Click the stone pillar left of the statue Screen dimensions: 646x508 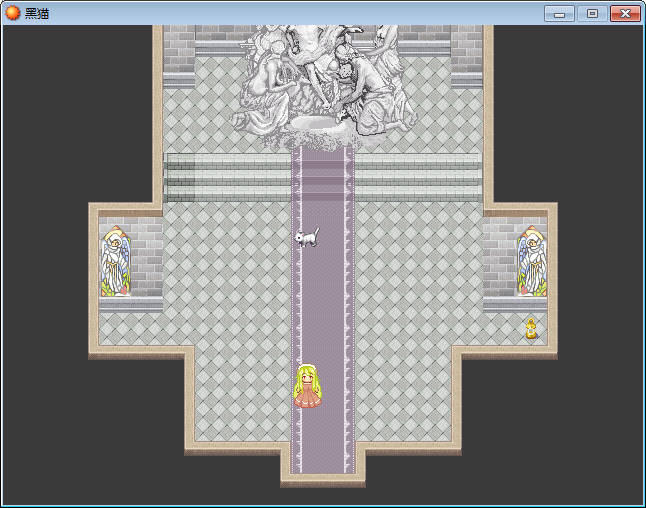point(179,55)
